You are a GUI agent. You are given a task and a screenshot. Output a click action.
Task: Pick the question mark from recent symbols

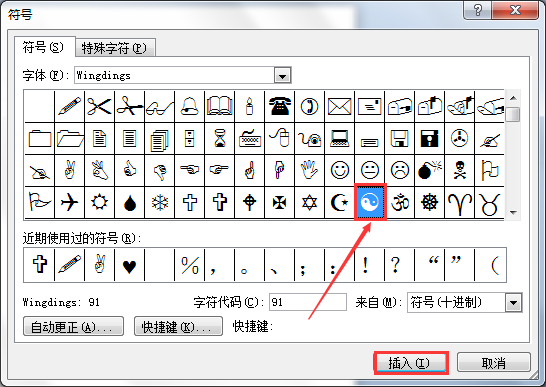[399, 265]
